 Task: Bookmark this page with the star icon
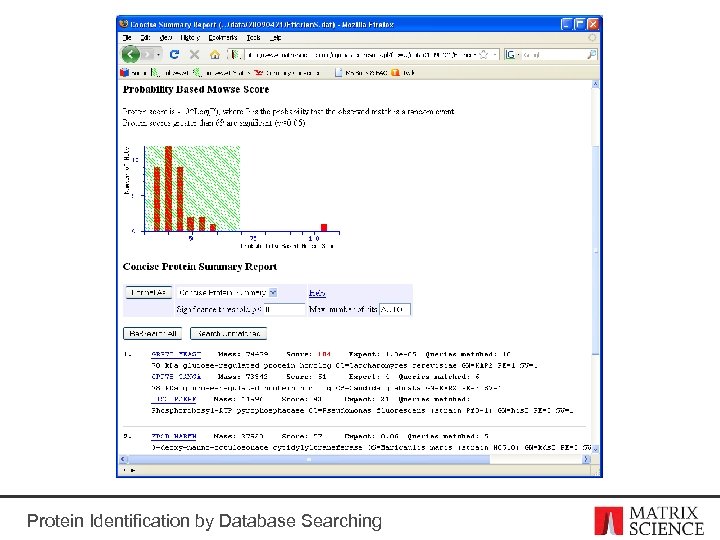click(x=484, y=55)
